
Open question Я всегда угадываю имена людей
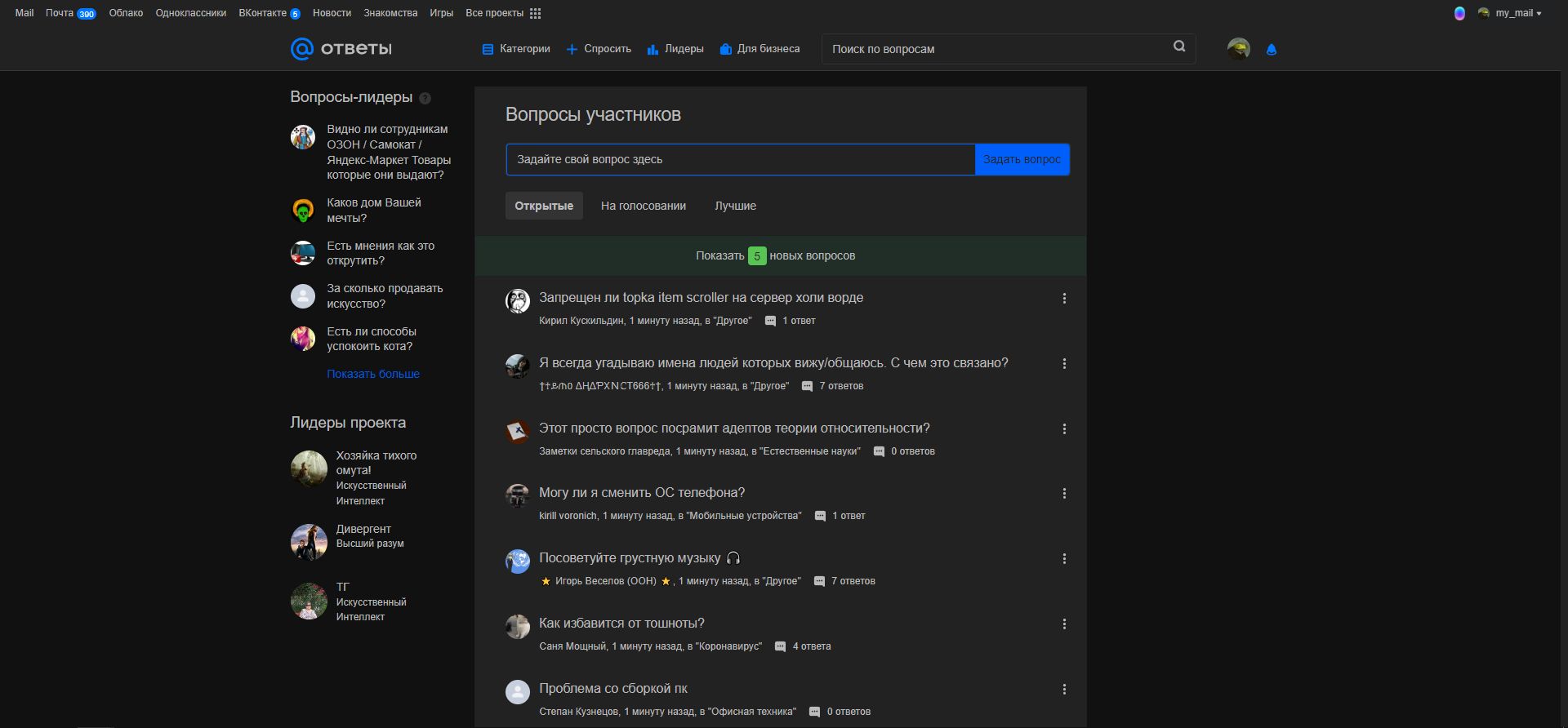coord(773,363)
